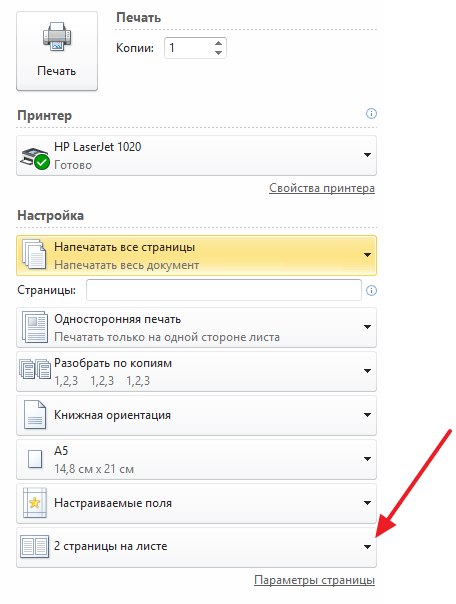Click the HP LaserJet 1020 printer status icon
This screenshot has height=604, width=456.
[x=35, y=158]
